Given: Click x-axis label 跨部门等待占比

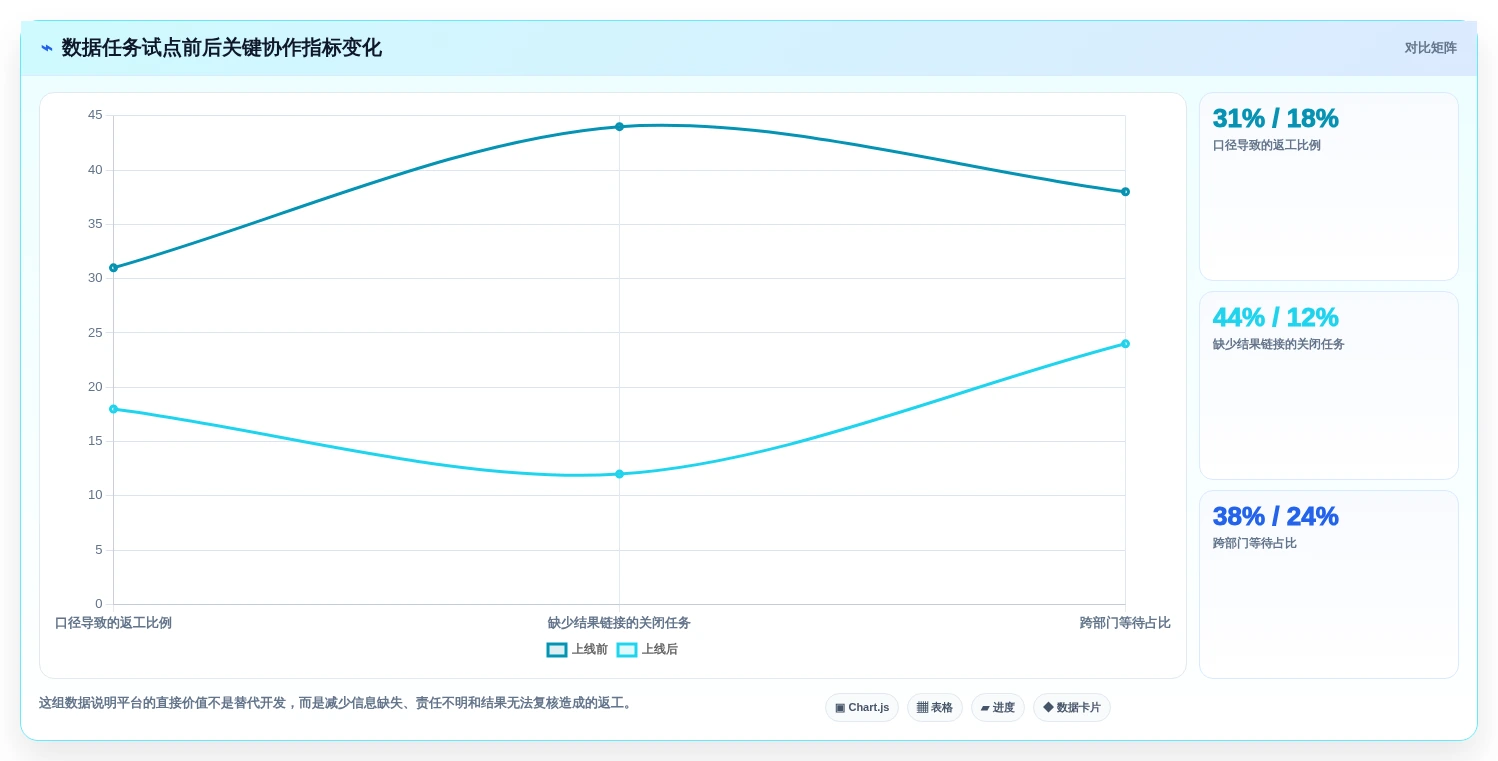Looking at the screenshot, I should [1125, 623].
